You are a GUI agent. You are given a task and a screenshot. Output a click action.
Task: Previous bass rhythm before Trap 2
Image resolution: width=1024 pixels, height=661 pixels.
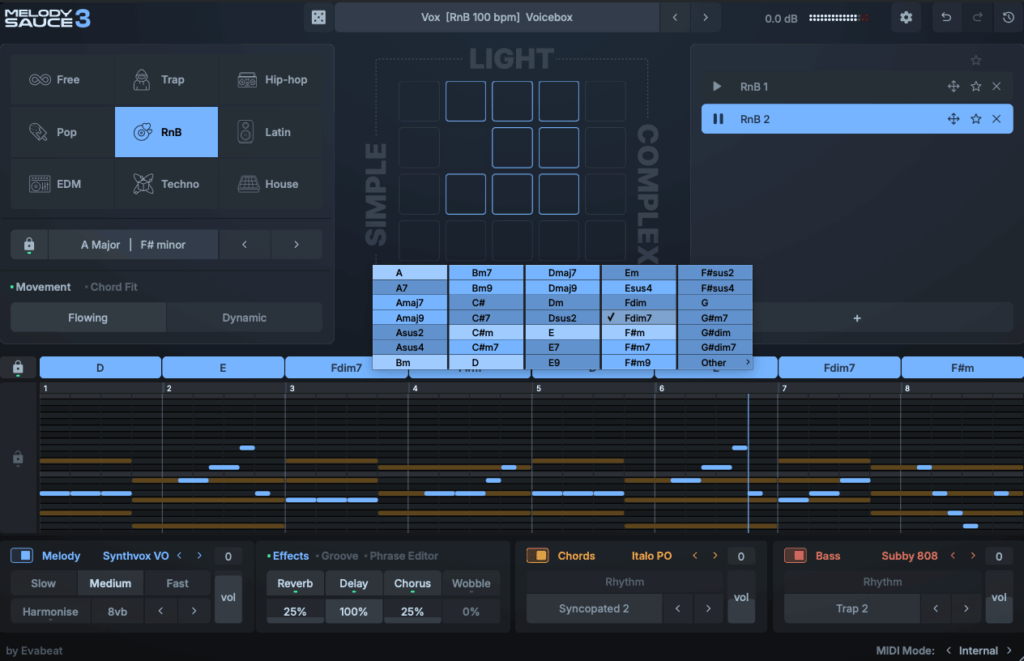click(x=935, y=609)
